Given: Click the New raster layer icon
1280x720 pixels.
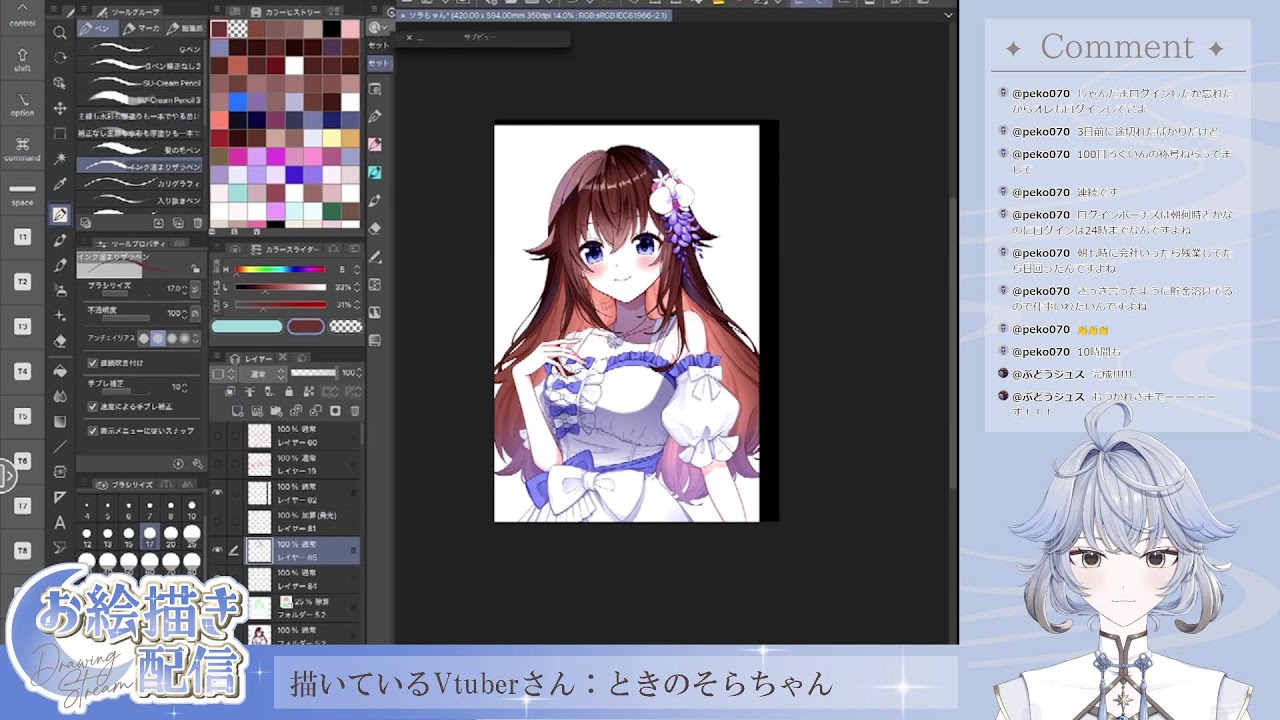Looking at the screenshot, I should pos(238,411).
